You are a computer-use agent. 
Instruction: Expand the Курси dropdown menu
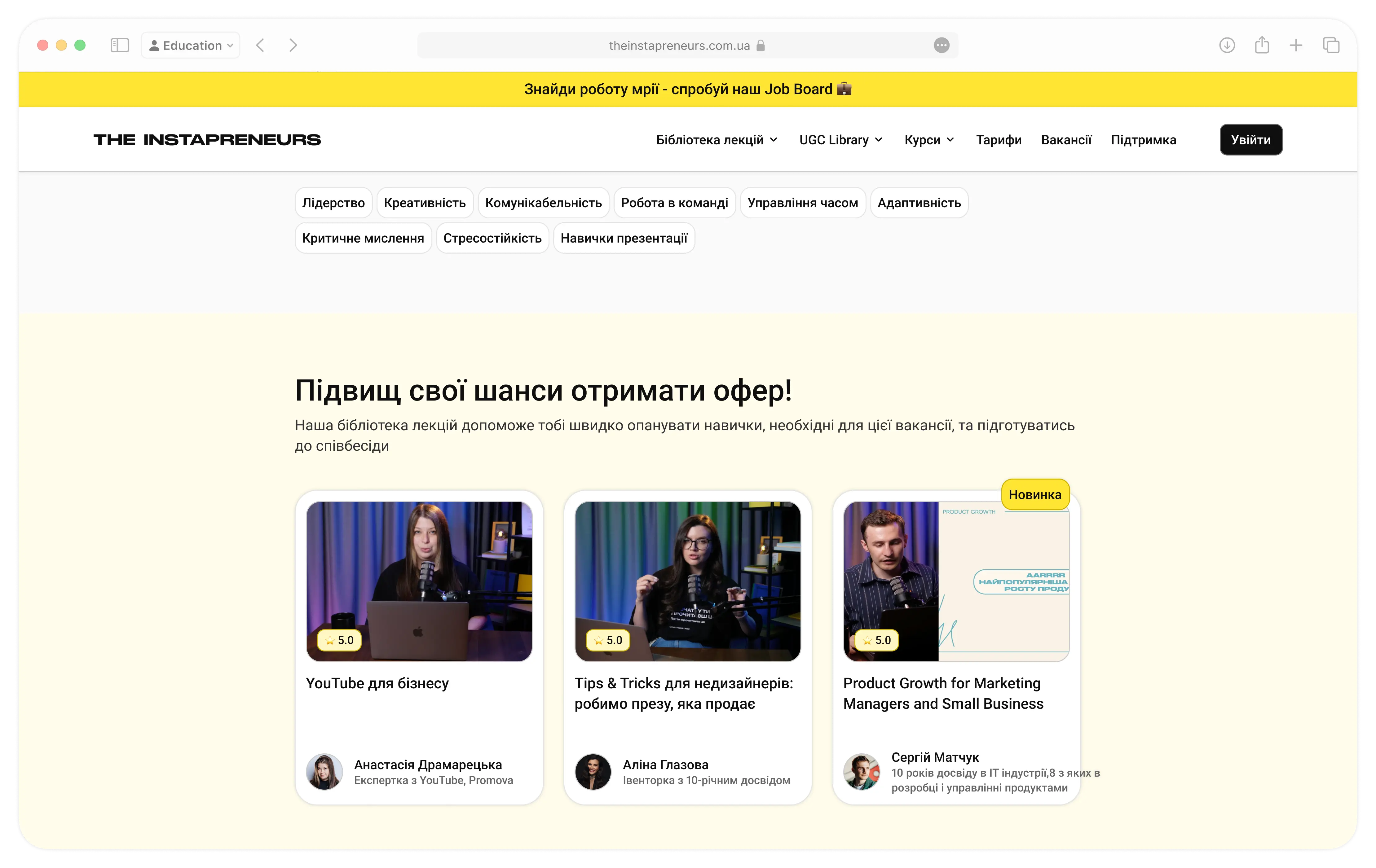(928, 140)
